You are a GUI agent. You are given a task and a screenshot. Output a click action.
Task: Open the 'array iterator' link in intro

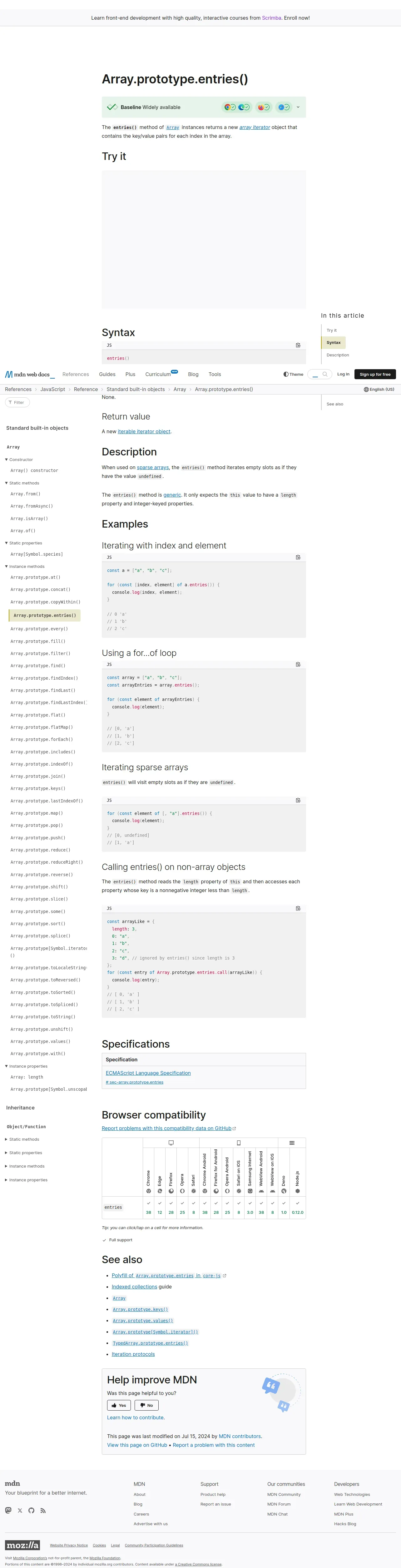254,127
